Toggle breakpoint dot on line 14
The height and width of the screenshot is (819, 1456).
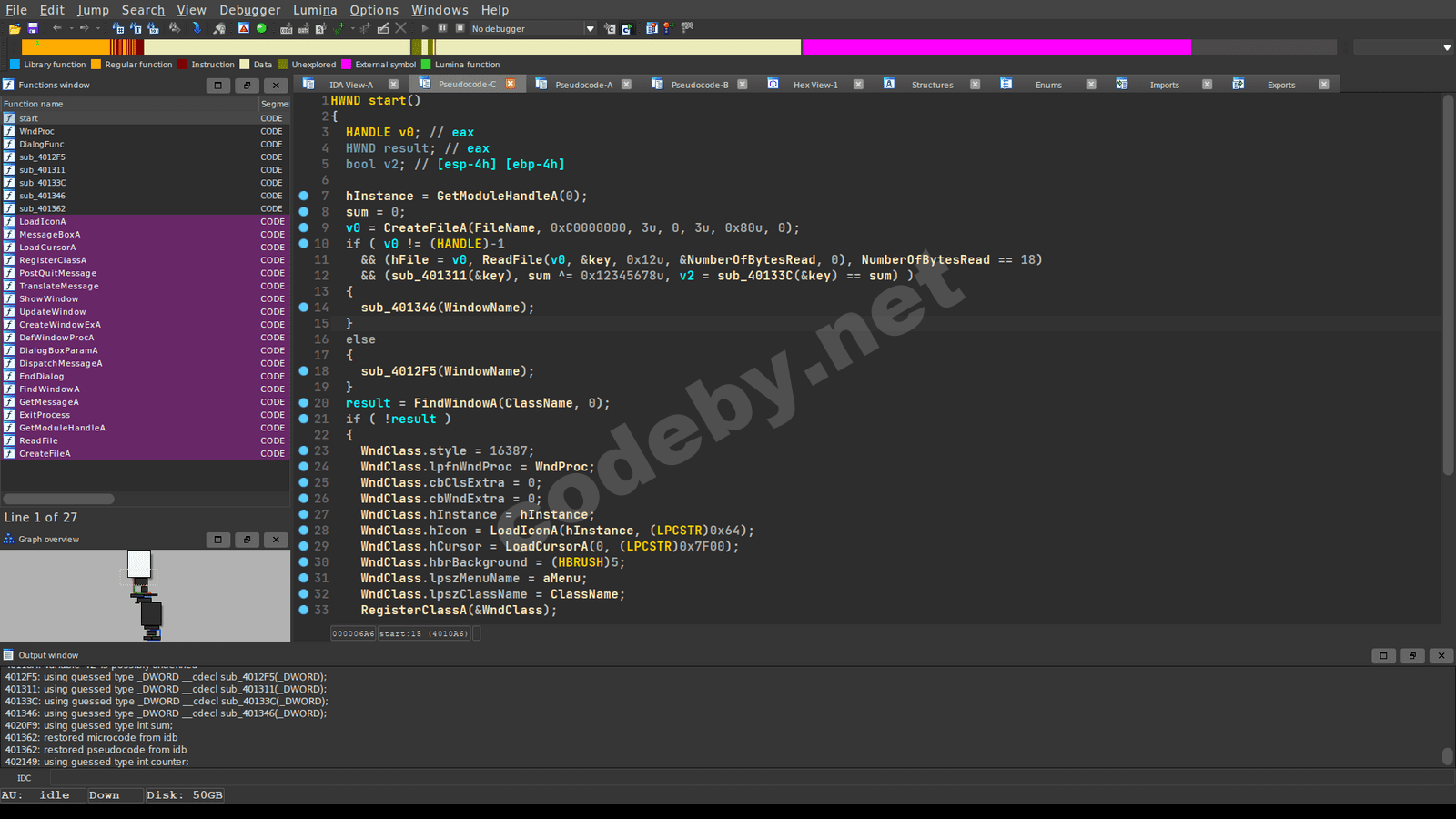[304, 308]
